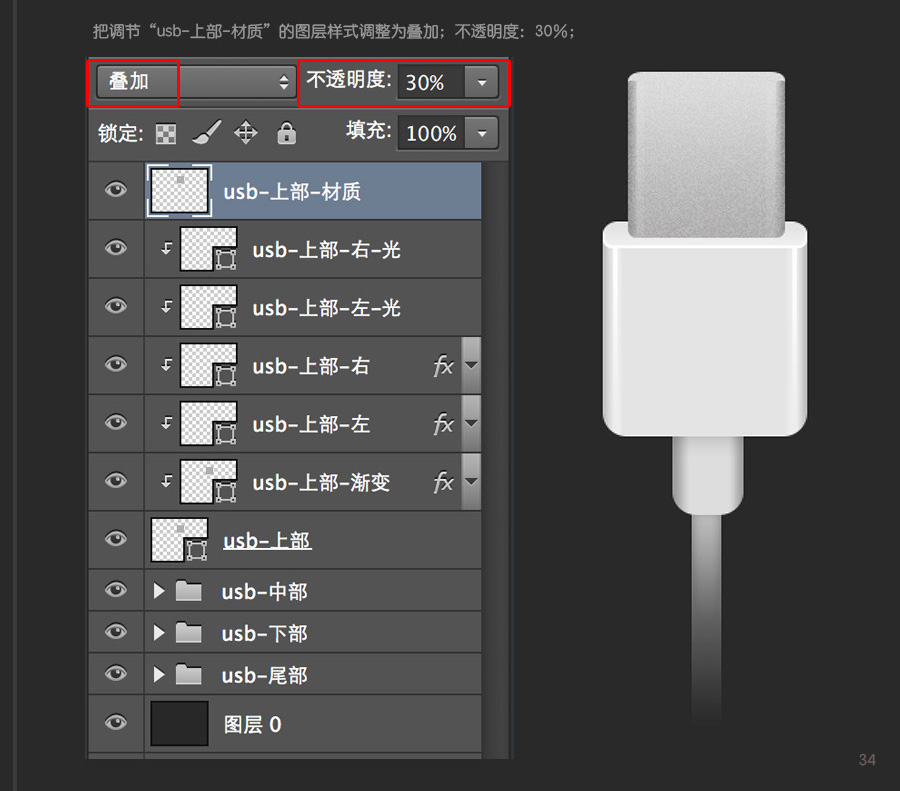Expand effects list of usb-上部-右 layer
Screen dimensions: 900x791
click(471, 365)
